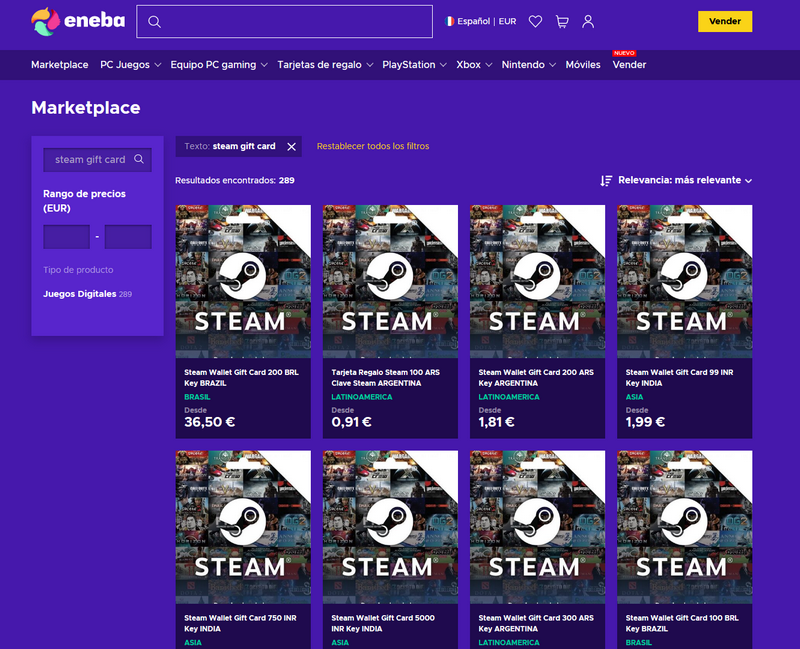800x649 pixels.
Task: Expand the Equipo PC gaming menu
Action: point(219,65)
